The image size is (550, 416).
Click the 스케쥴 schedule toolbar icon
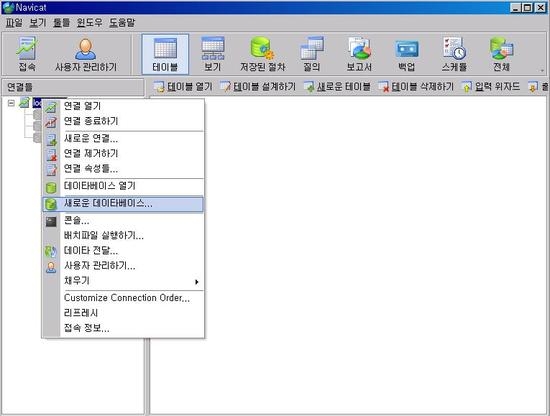454,54
